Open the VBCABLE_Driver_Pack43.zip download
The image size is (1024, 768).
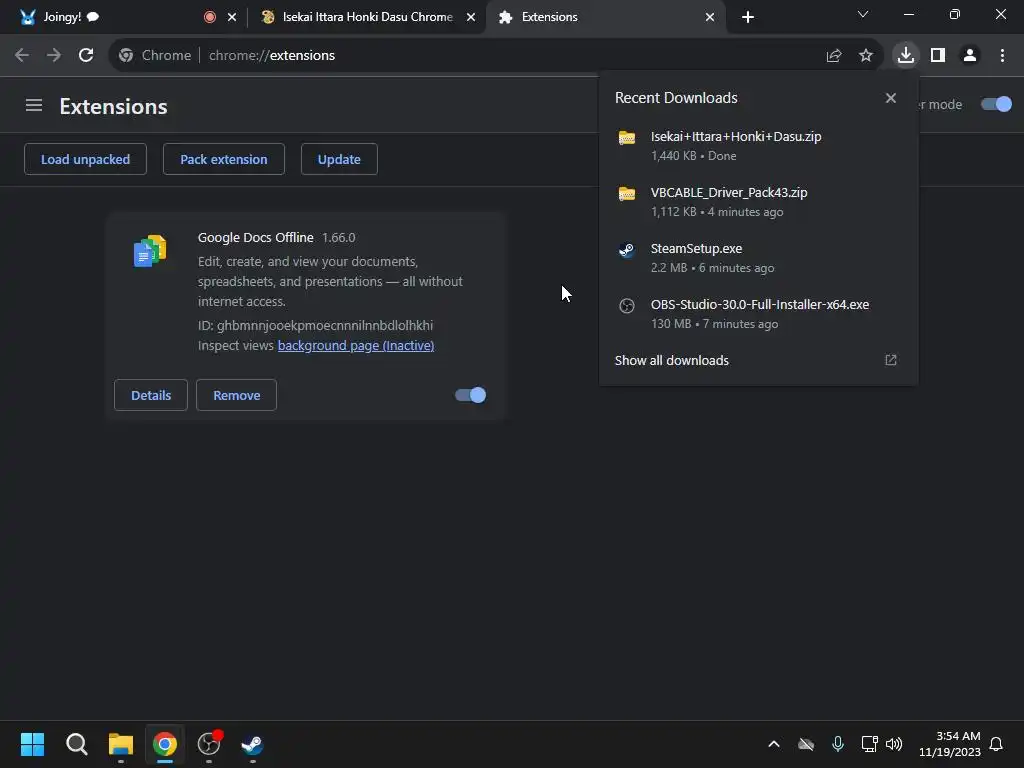(x=758, y=202)
